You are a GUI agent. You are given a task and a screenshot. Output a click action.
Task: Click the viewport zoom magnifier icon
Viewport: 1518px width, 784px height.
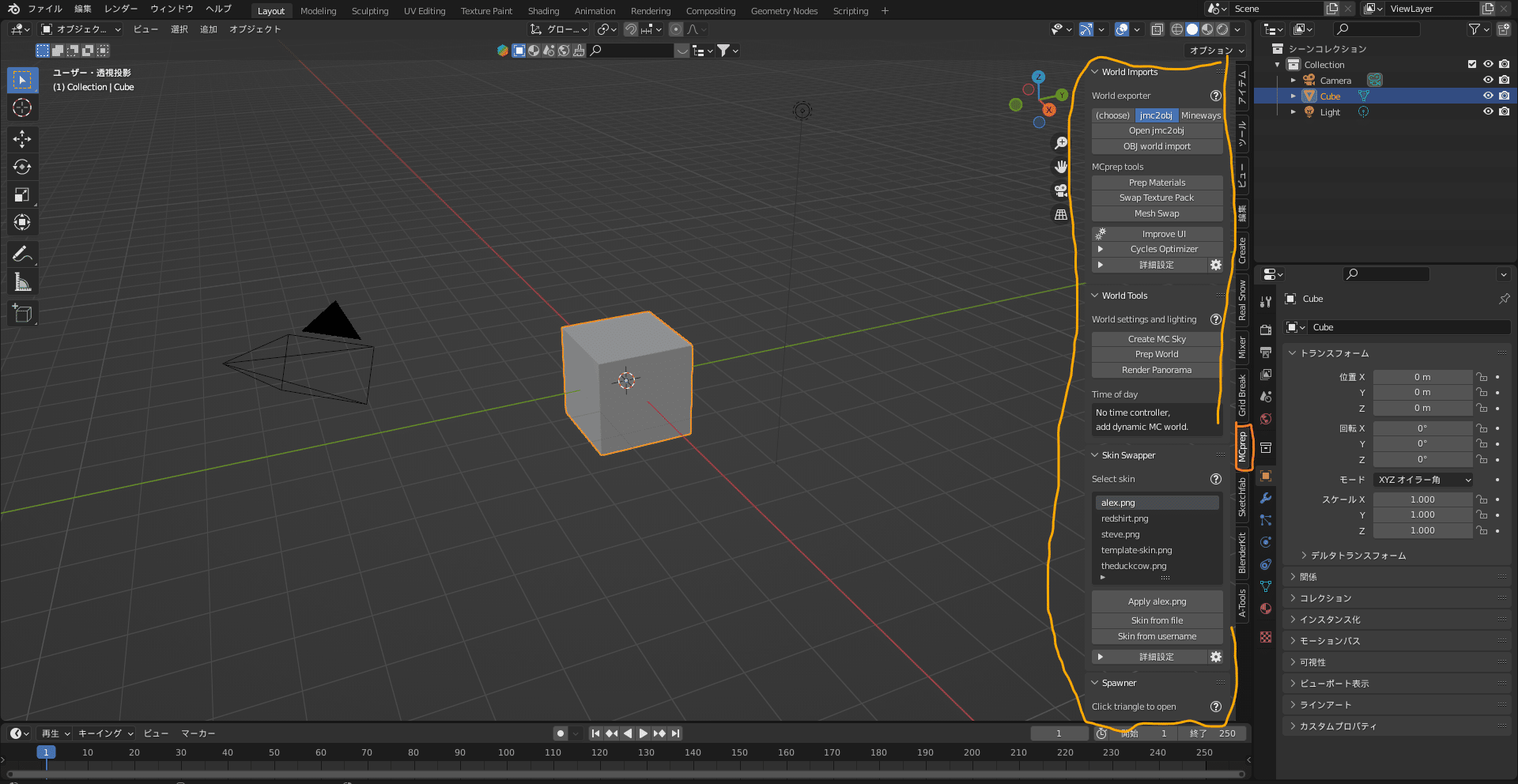click(x=1061, y=143)
